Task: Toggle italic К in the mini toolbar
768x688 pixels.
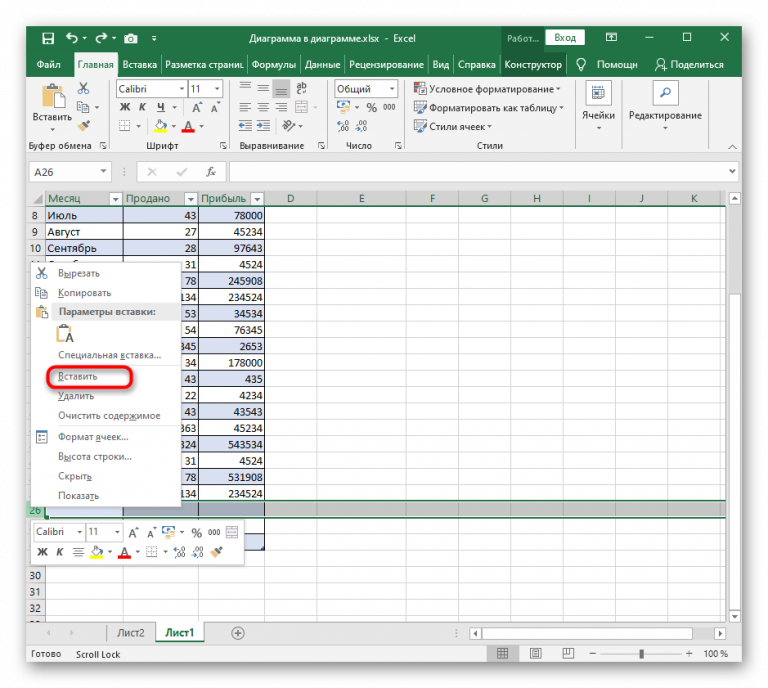Action: 60,552
